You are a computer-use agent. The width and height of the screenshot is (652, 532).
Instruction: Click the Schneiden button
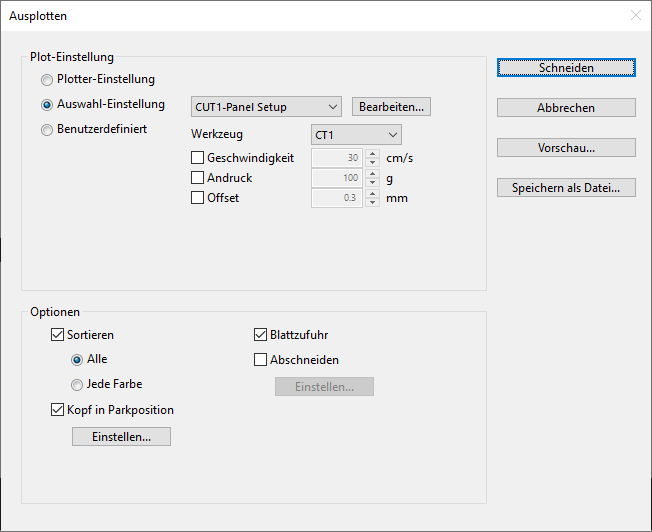(x=566, y=68)
